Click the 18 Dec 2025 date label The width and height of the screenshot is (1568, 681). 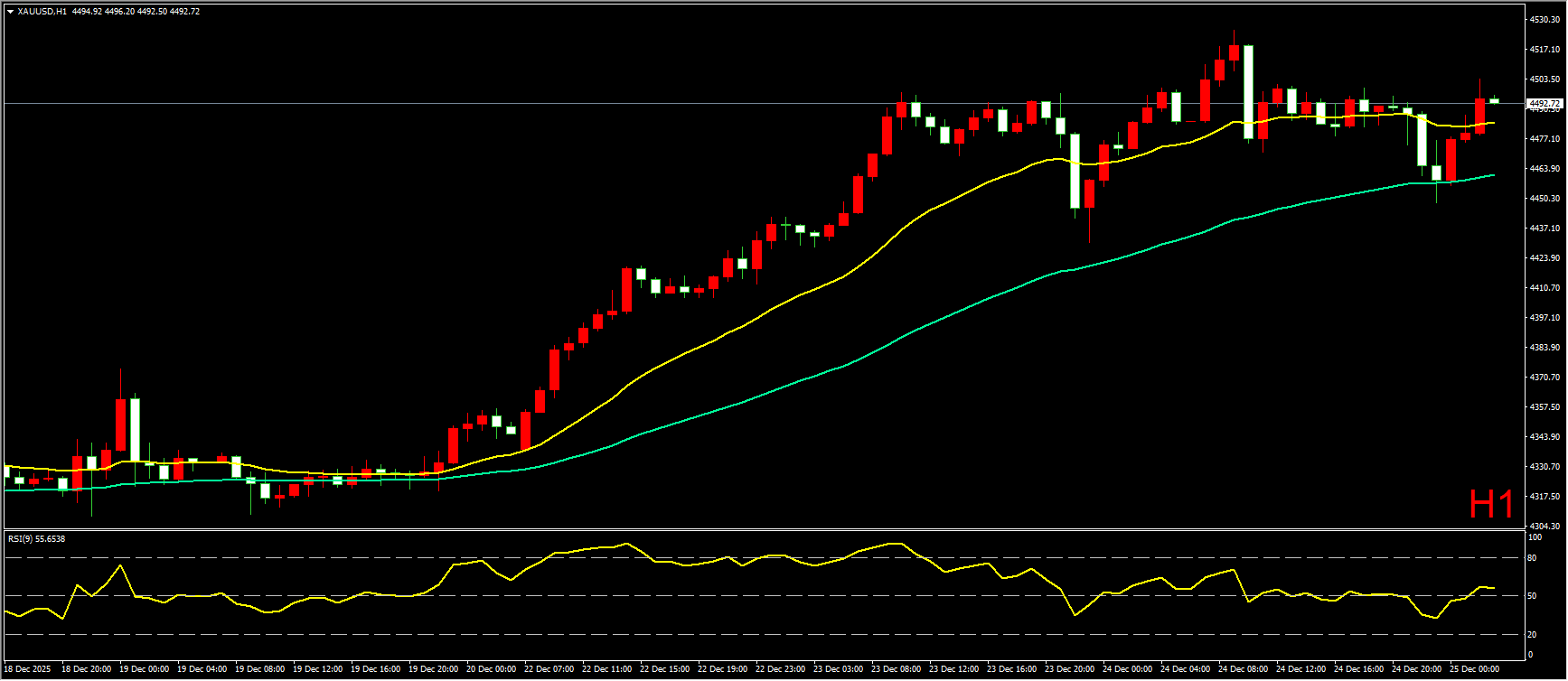click(x=27, y=669)
